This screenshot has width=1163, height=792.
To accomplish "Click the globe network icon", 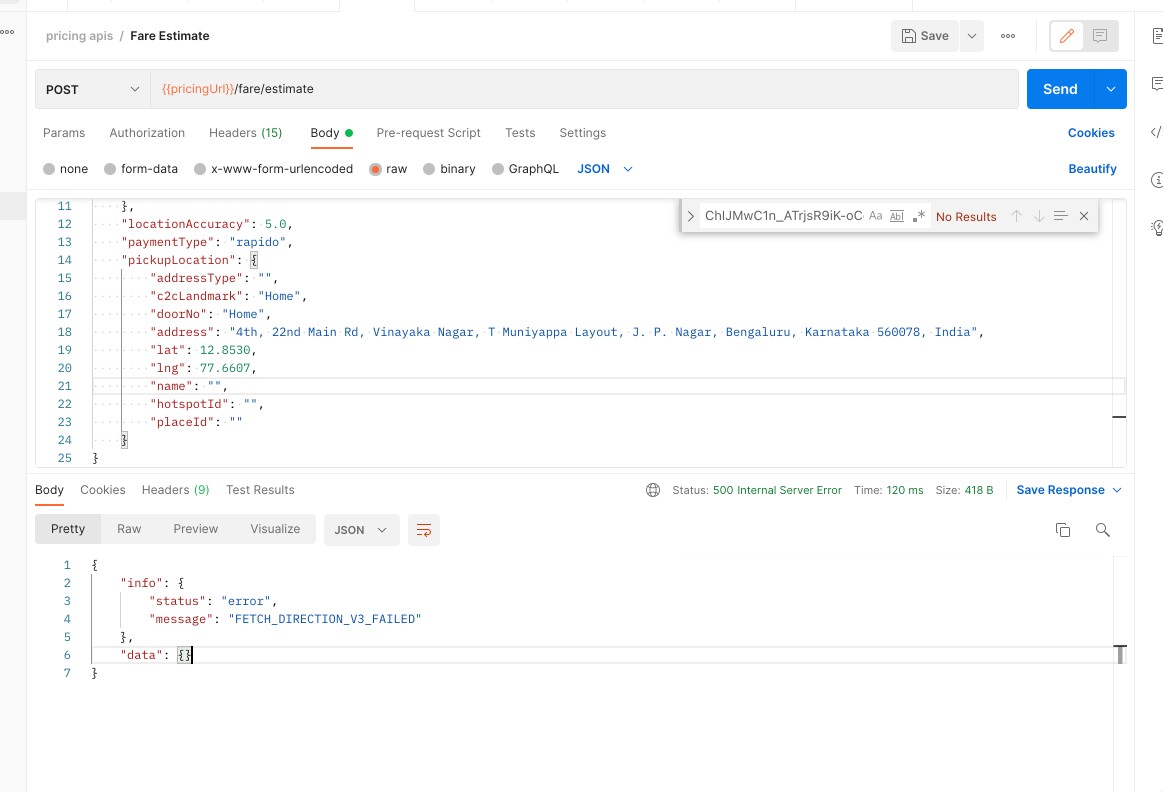I will tap(653, 490).
